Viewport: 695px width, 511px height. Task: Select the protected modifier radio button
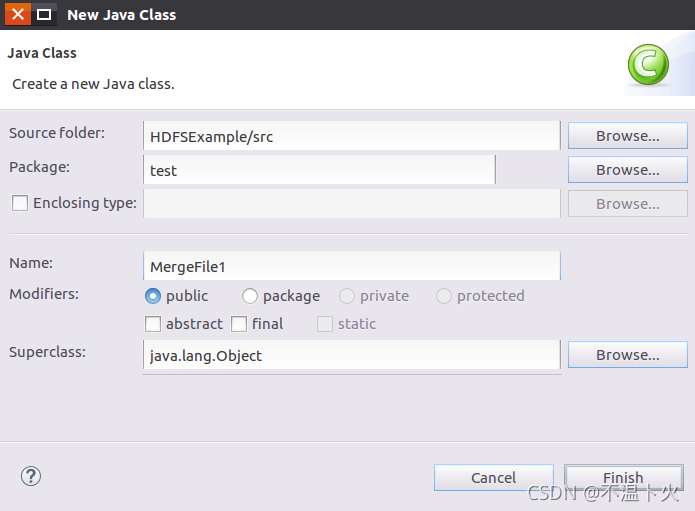click(x=444, y=296)
